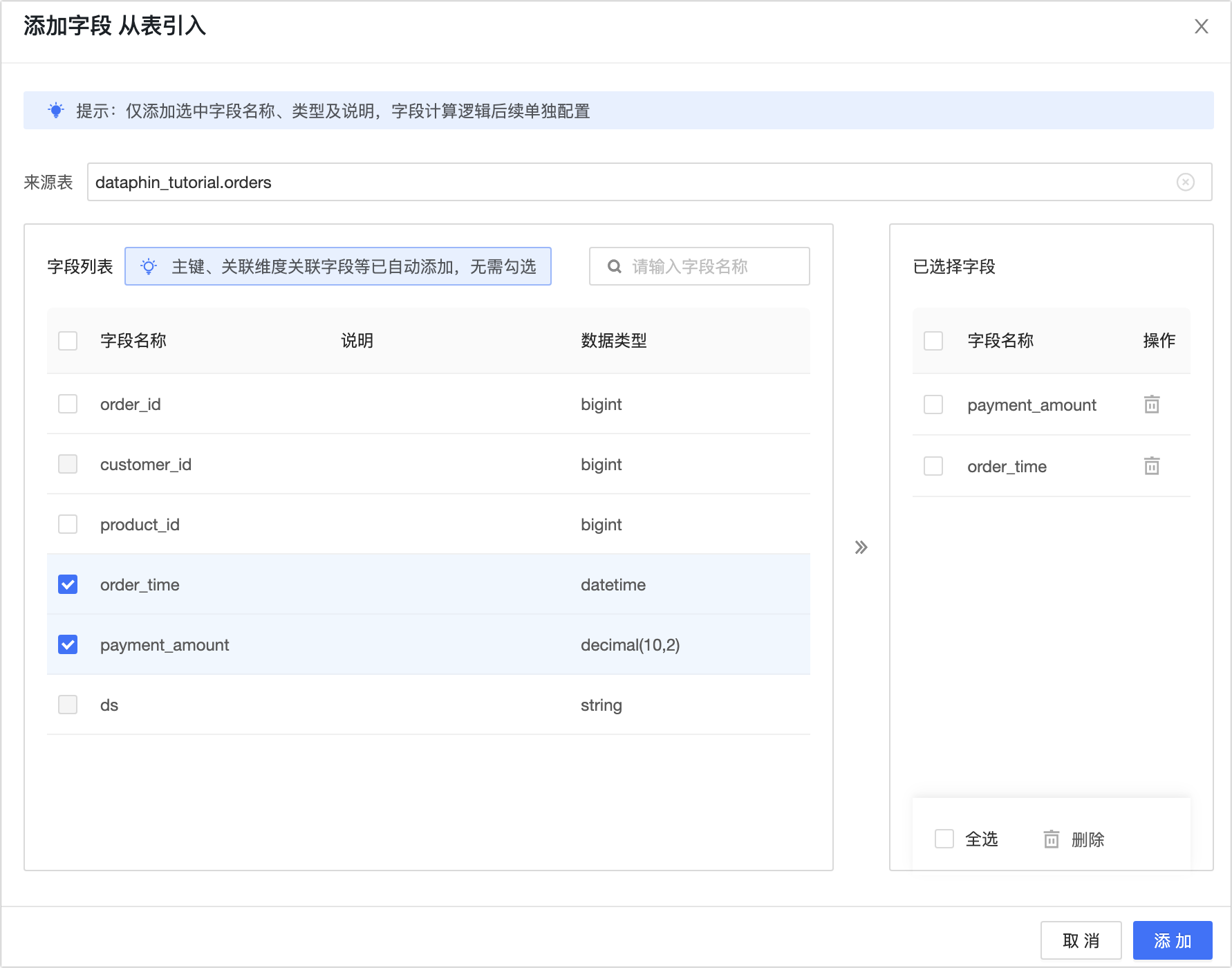Click the bulk delete trash icon

1052,839
